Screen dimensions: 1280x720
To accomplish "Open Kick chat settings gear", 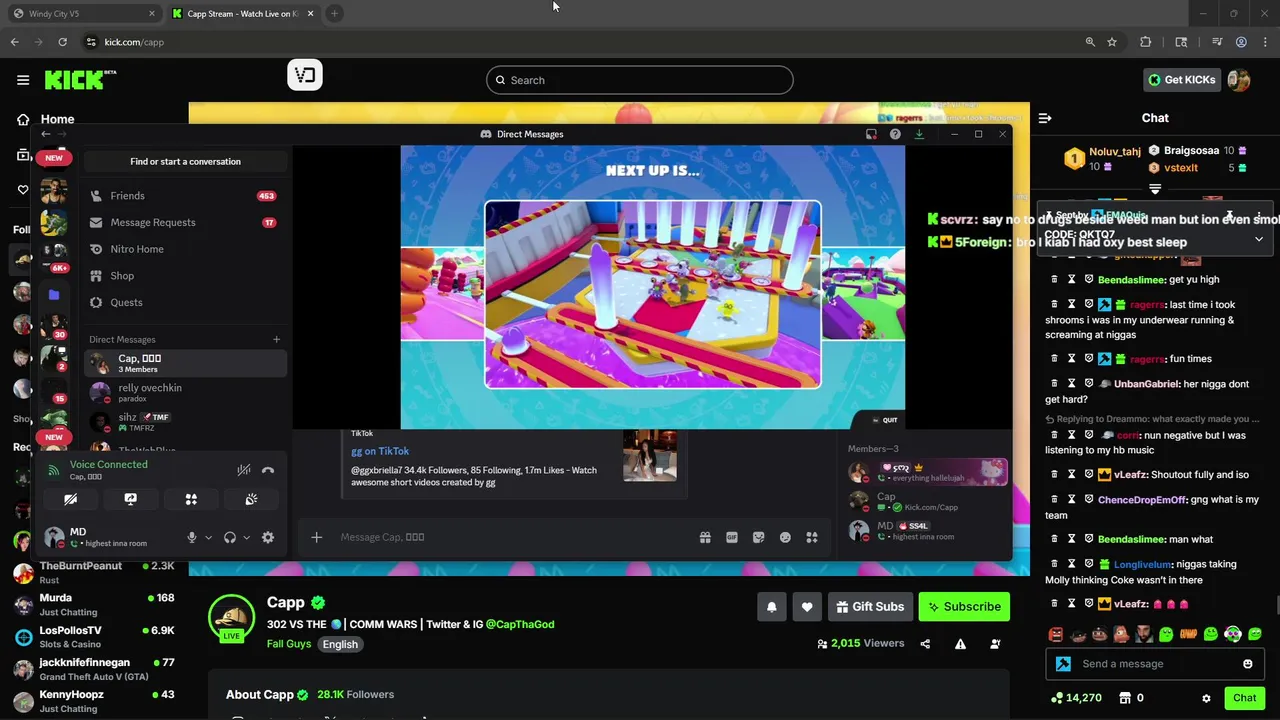I will coord(1206,698).
